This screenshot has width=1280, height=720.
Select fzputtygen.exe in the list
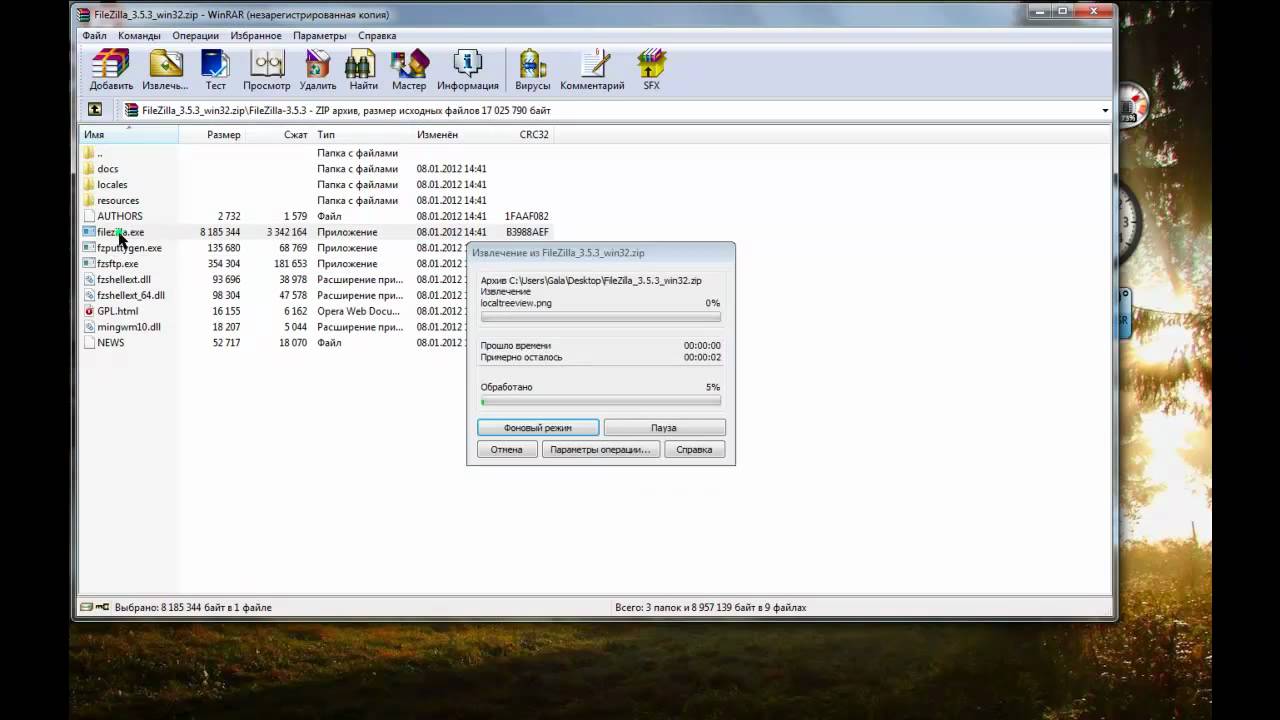click(x=129, y=248)
